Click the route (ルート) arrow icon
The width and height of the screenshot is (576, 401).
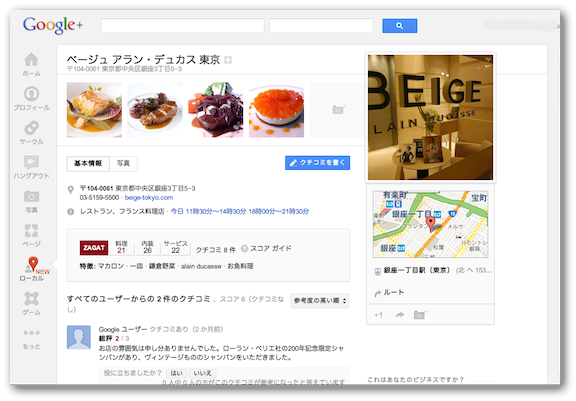(x=378, y=293)
